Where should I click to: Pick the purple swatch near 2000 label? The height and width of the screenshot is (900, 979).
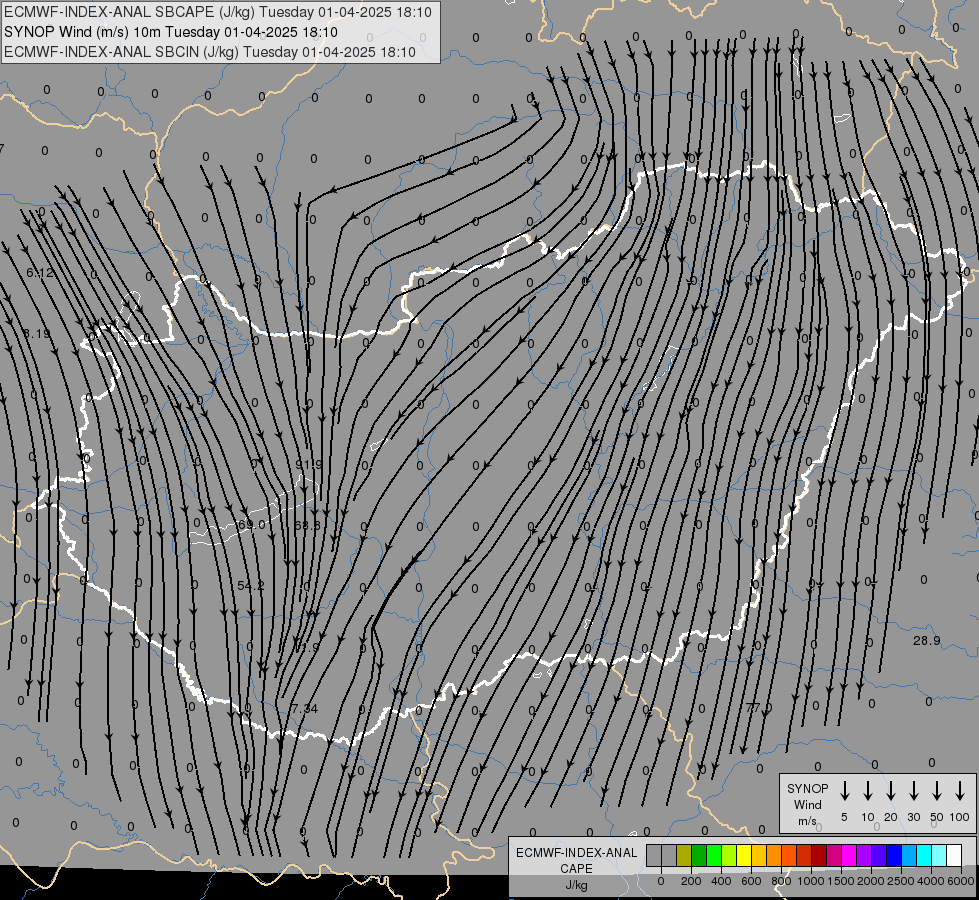(x=863, y=855)
